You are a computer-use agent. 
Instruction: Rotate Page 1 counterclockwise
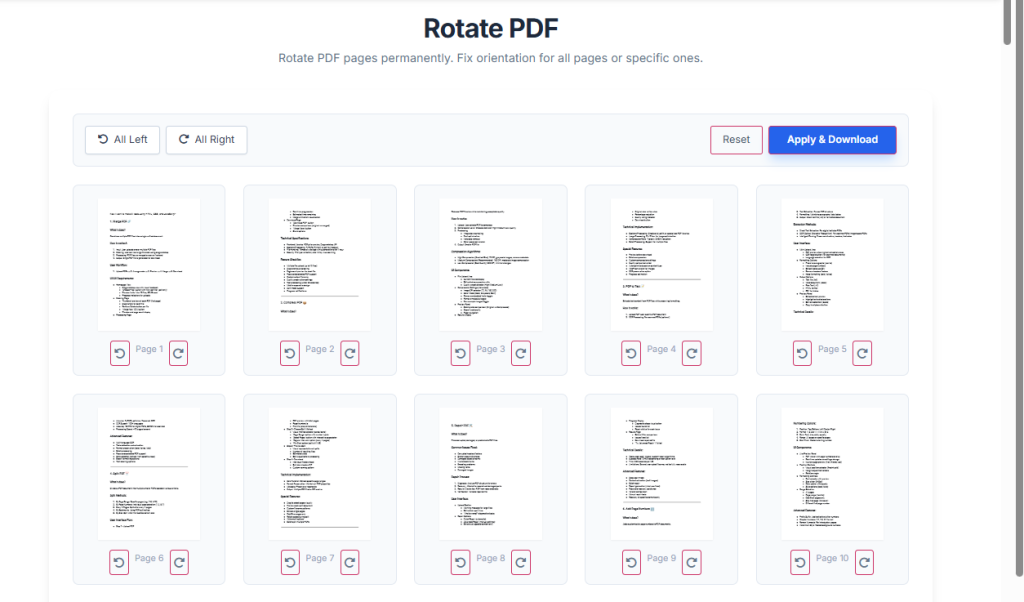[x=119, y=353]
